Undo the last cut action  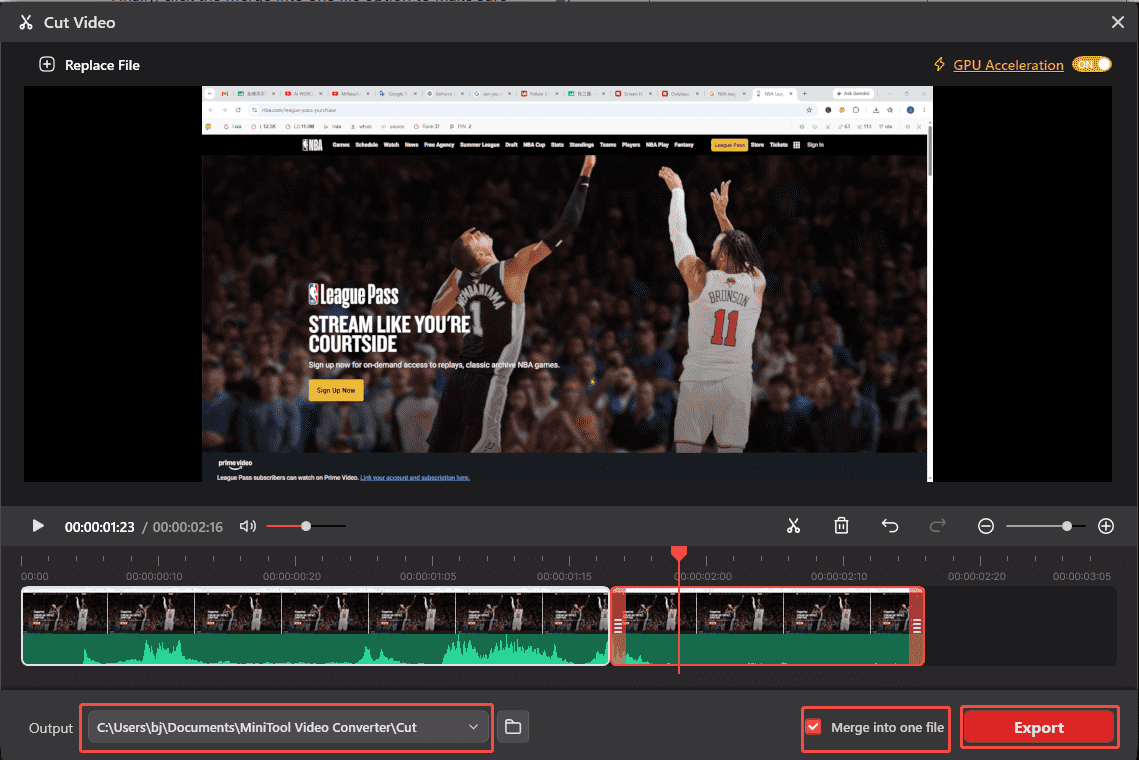point(890,526)
